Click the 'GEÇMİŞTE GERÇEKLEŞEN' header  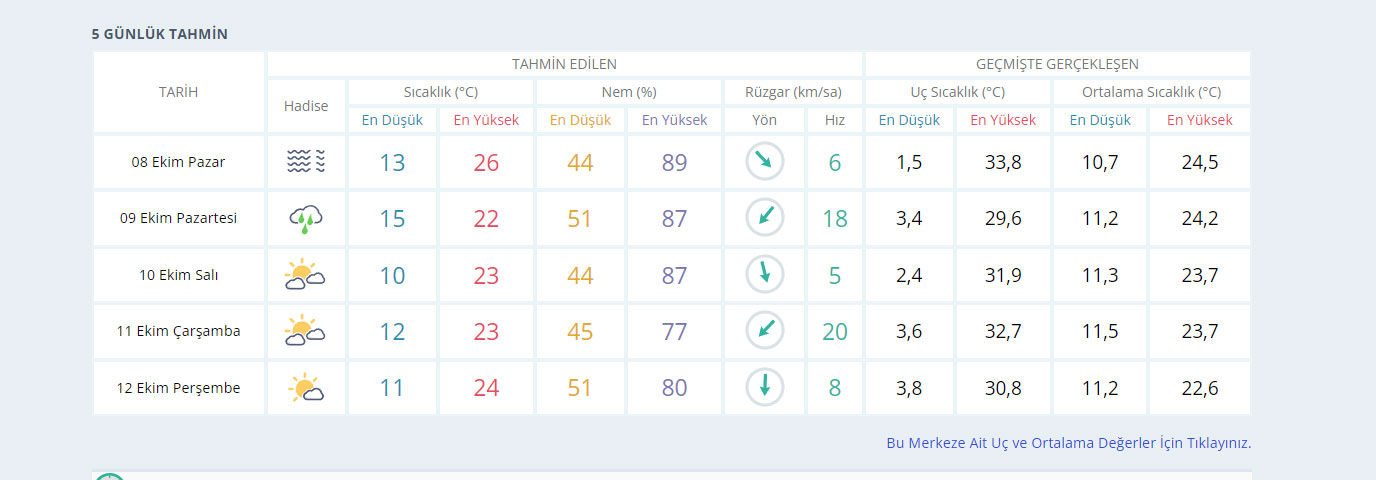coord(1057,64)
